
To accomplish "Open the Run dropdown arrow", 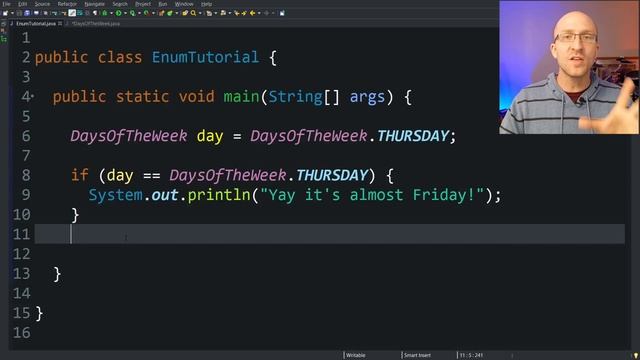I will [125, 13].
